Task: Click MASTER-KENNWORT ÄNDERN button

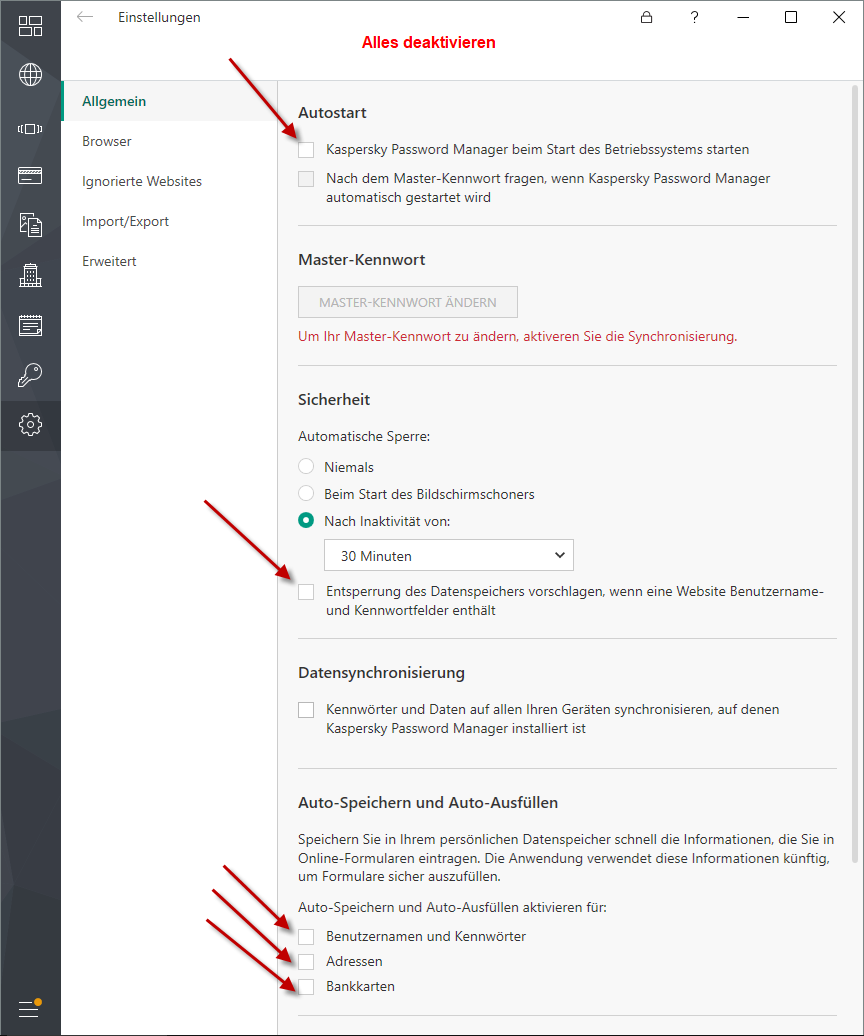Action: click(408, 302)
